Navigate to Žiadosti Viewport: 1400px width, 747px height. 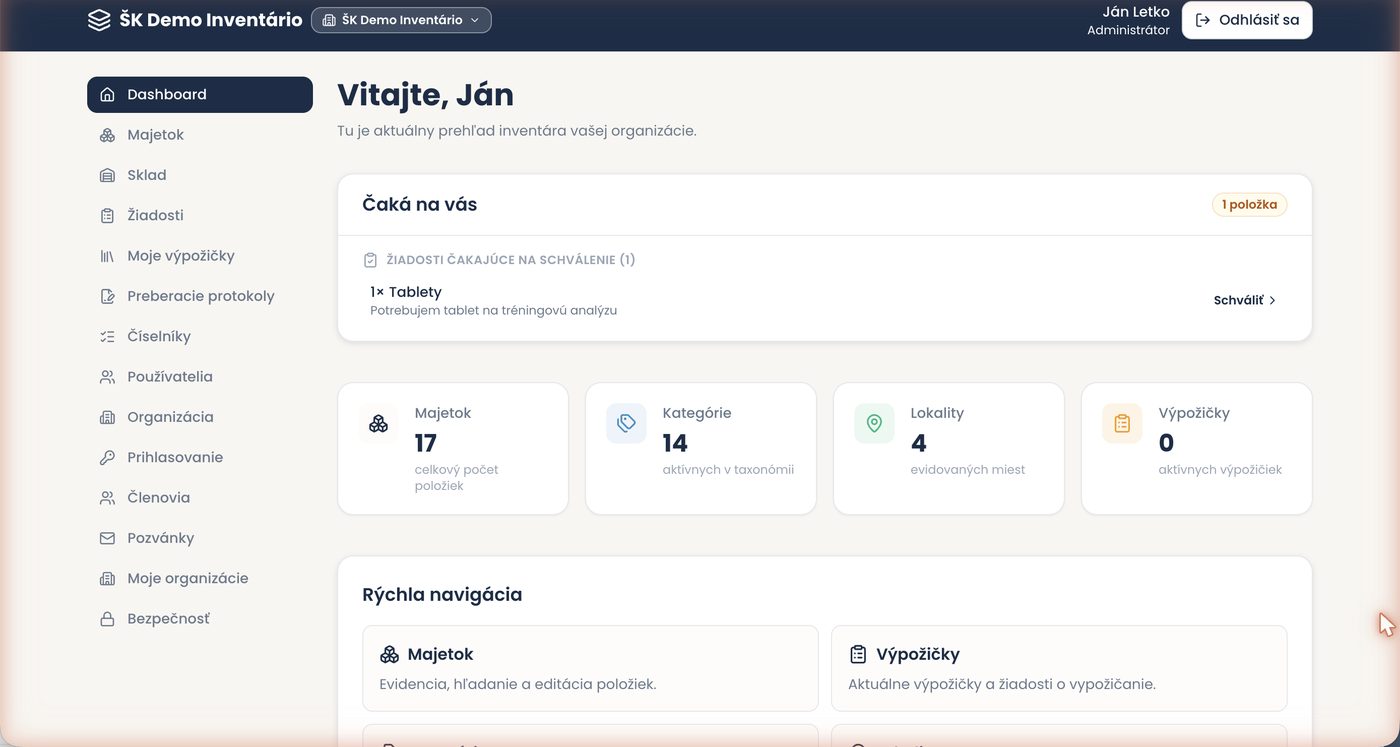200,215
